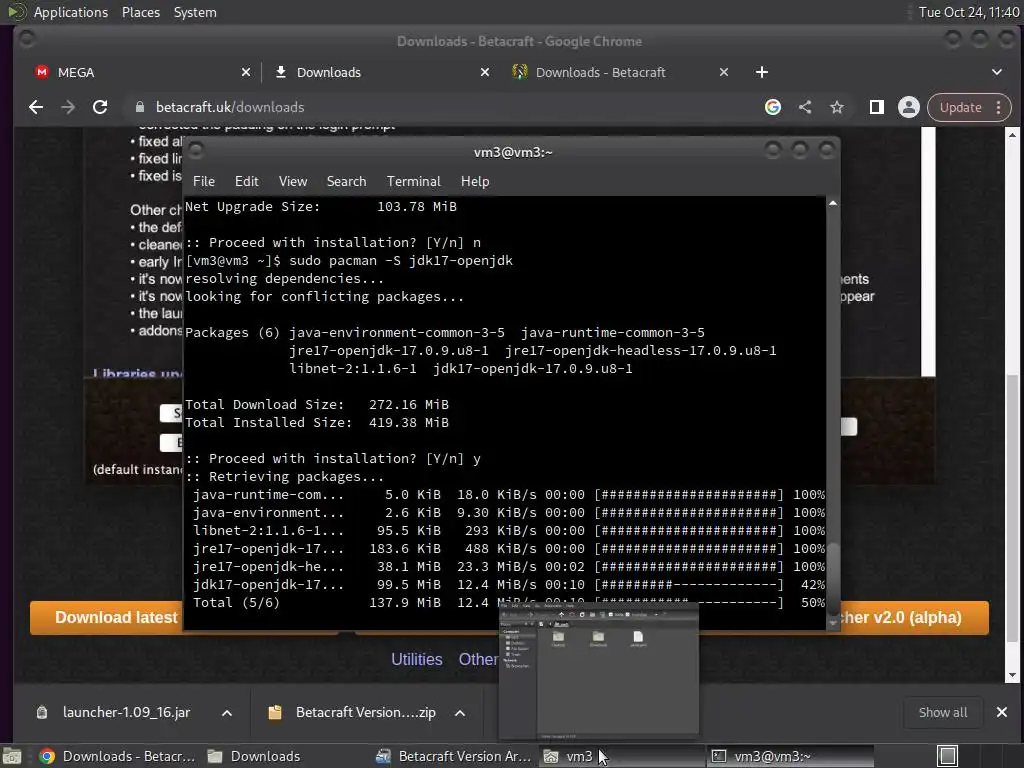Open the Utilities link
1024x768 pixels.
pos(417,660)
